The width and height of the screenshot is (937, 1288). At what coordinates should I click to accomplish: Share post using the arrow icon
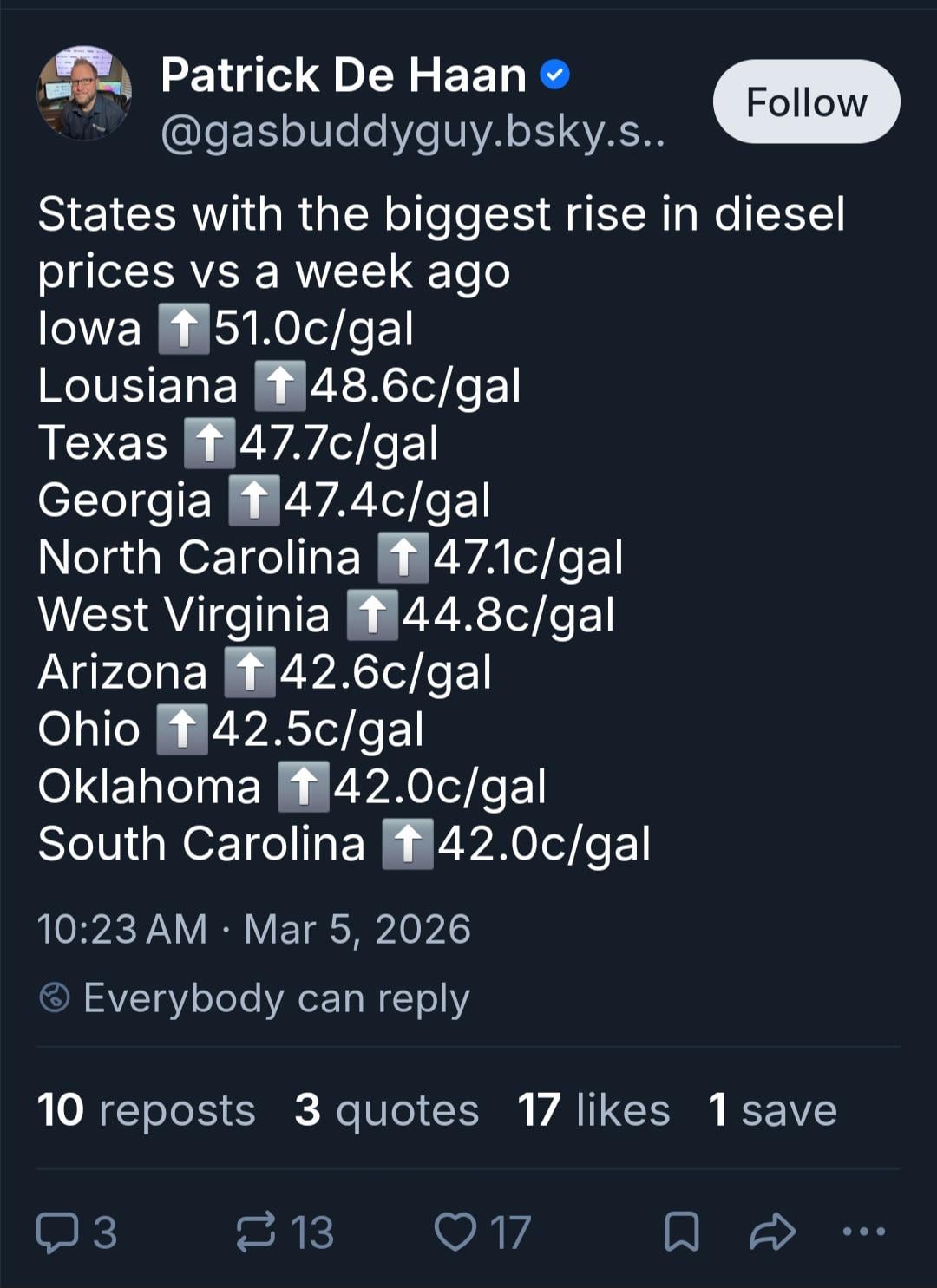[x=772, y=1232]
